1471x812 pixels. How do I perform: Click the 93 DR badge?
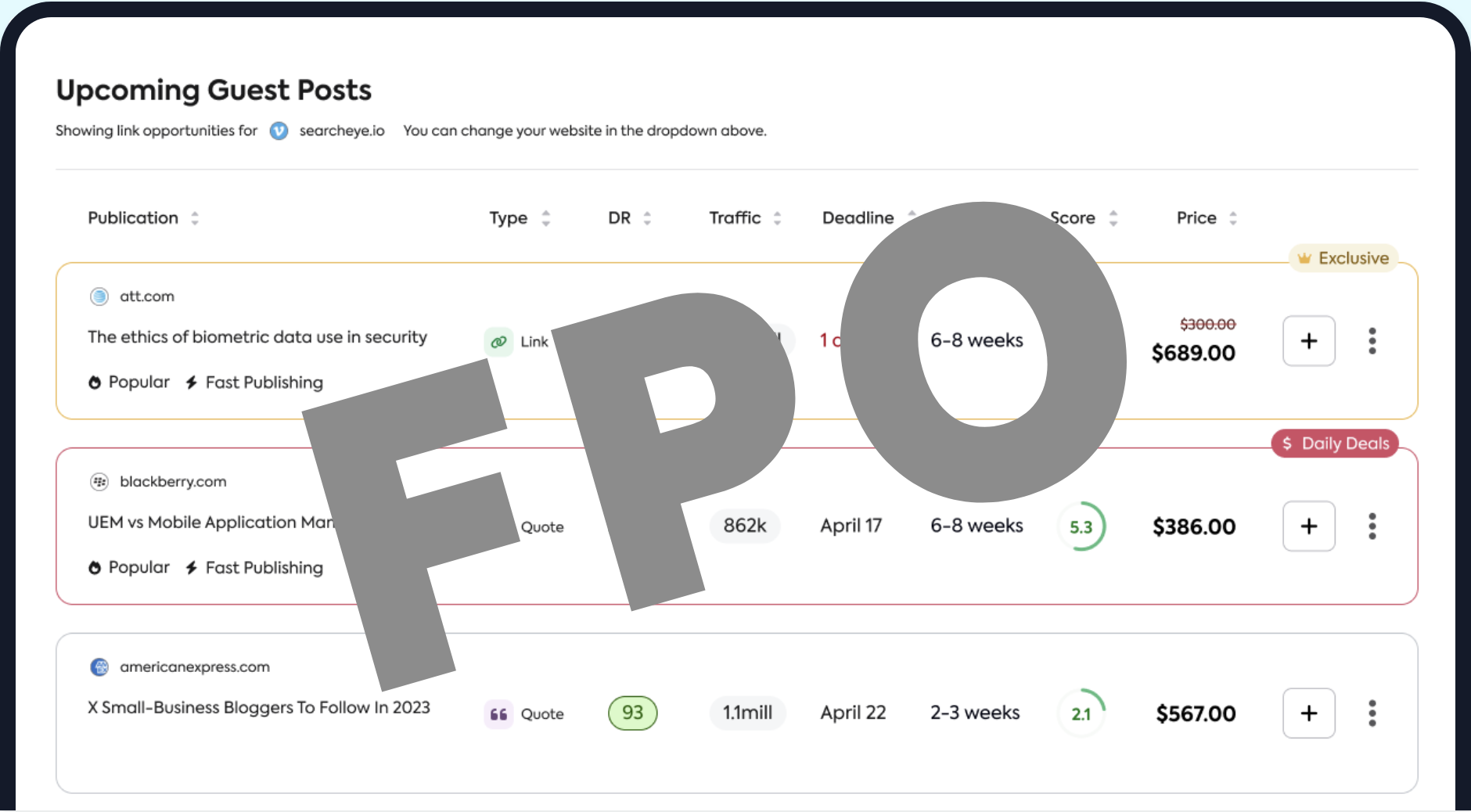click(x=633, y=713)
